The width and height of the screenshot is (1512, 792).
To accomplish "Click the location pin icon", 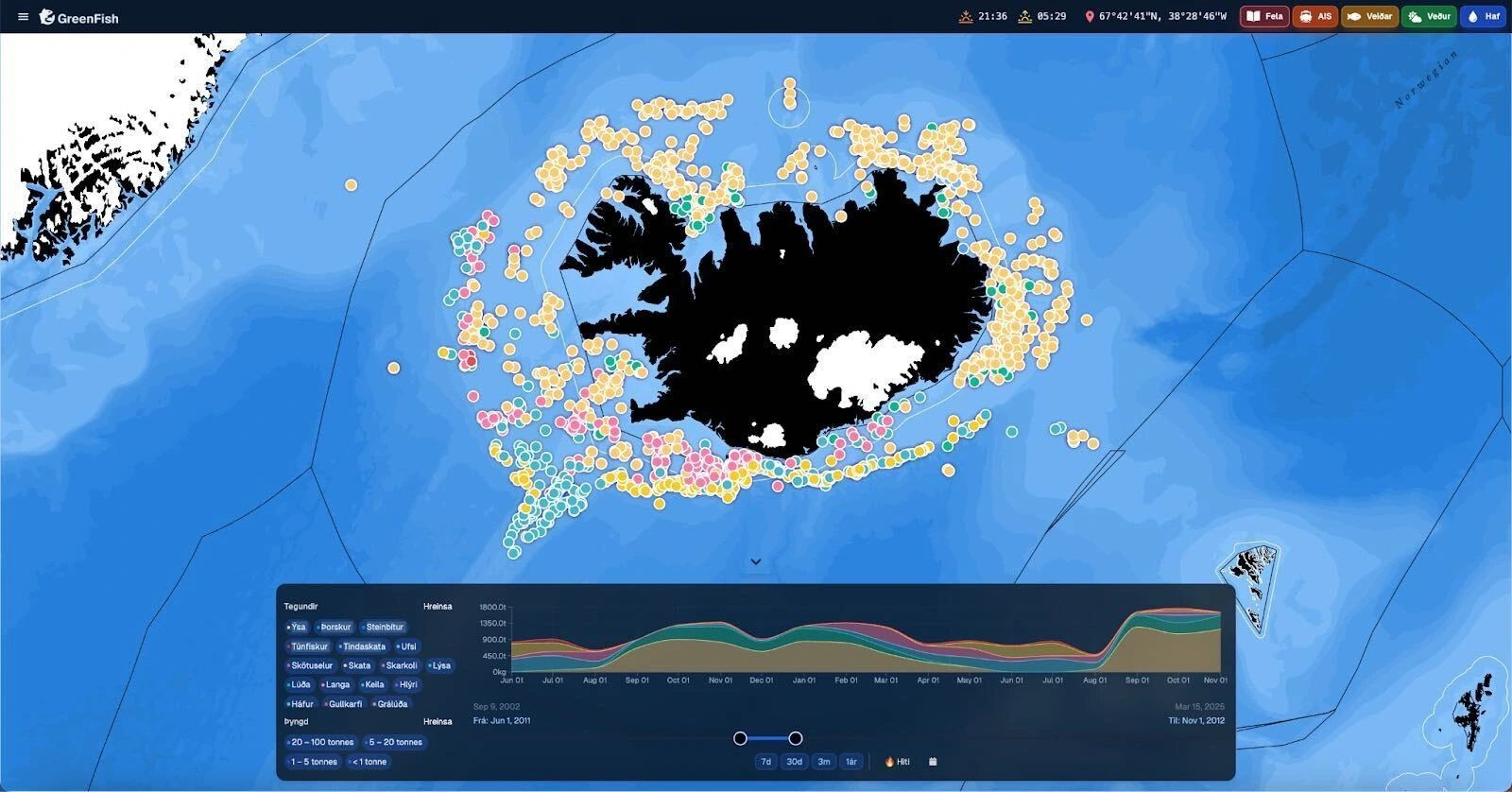I will click(x=1090, y=17).
